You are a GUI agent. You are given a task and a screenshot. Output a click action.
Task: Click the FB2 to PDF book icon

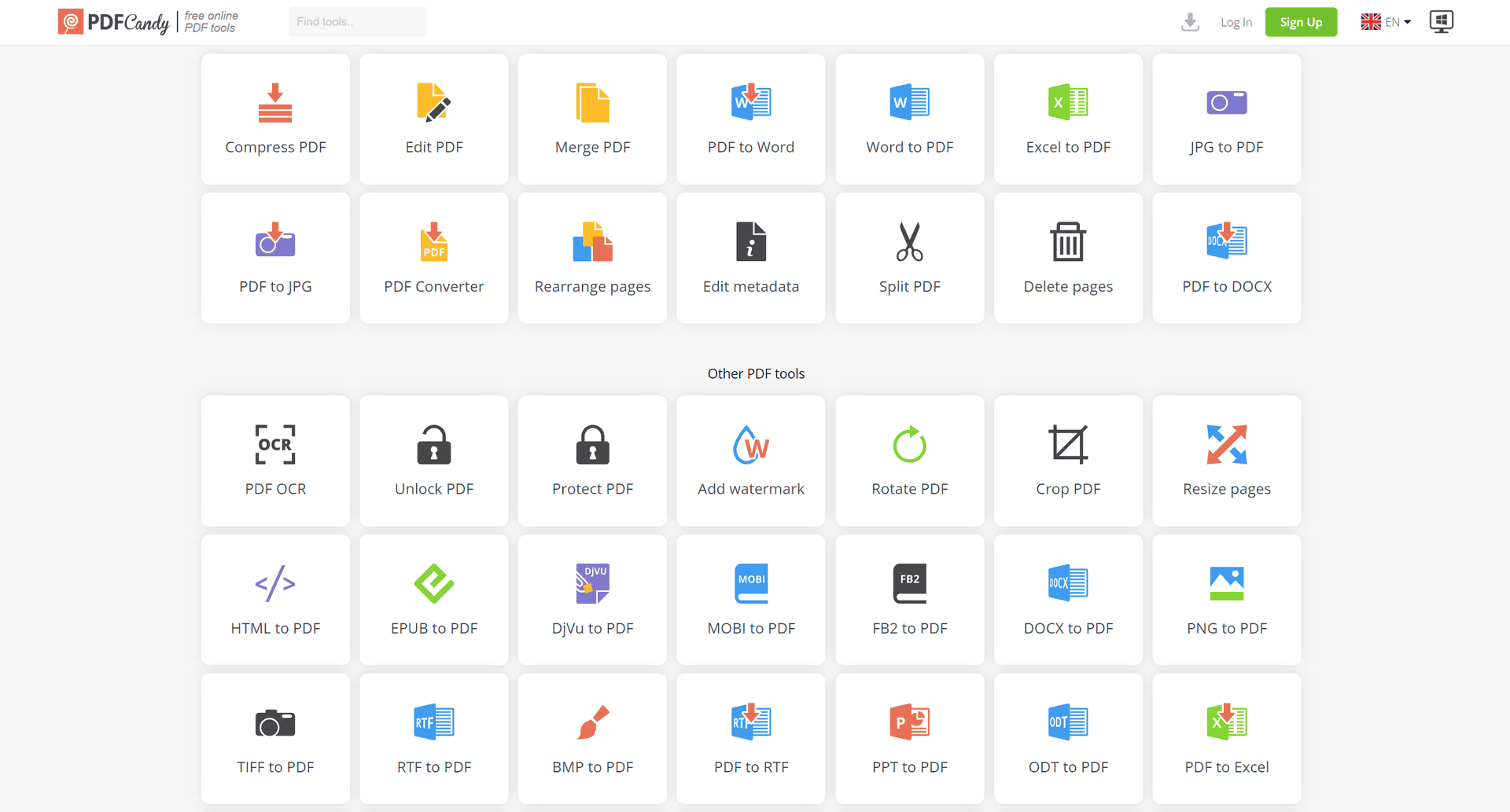pos(910,583)
